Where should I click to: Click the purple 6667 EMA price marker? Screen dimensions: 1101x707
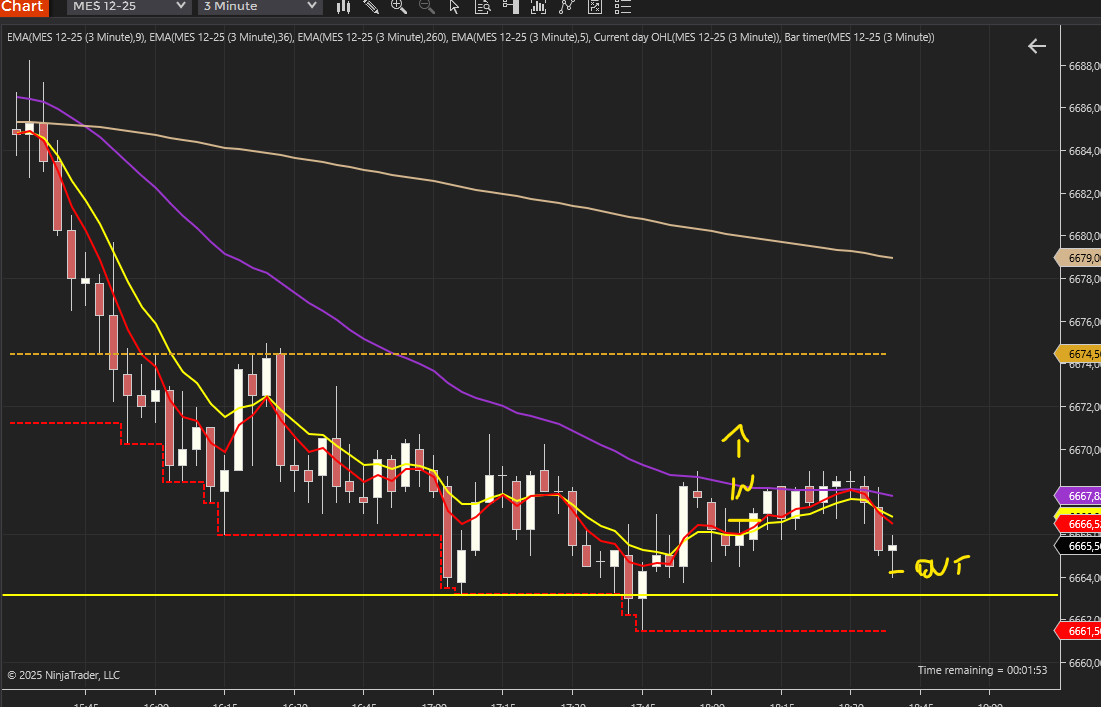tap(1079, 496)
